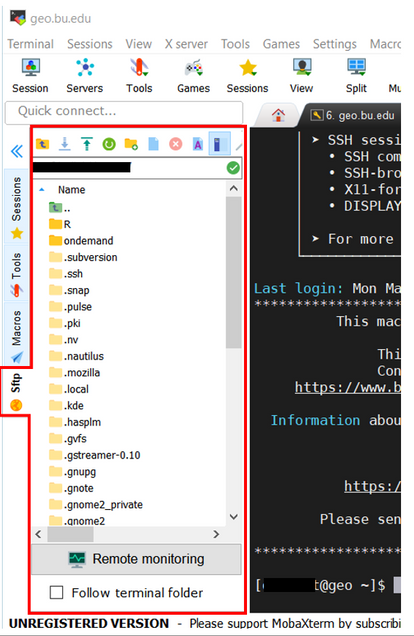Image resolution: width=414 pixels, height=636 pixels.
Task: Open the Sessions side tab
Action: coord(16,207)
